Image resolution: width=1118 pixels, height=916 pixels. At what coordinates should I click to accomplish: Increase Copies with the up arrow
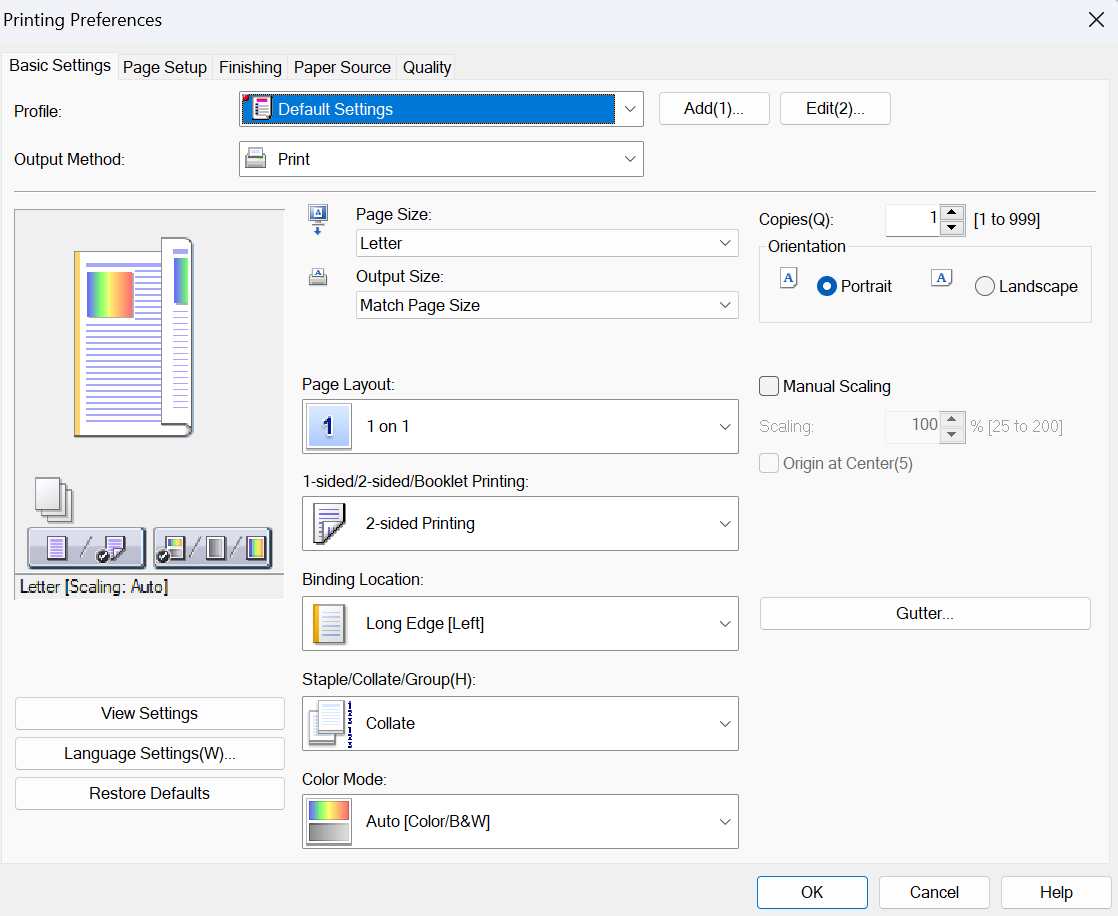[952, 213]
